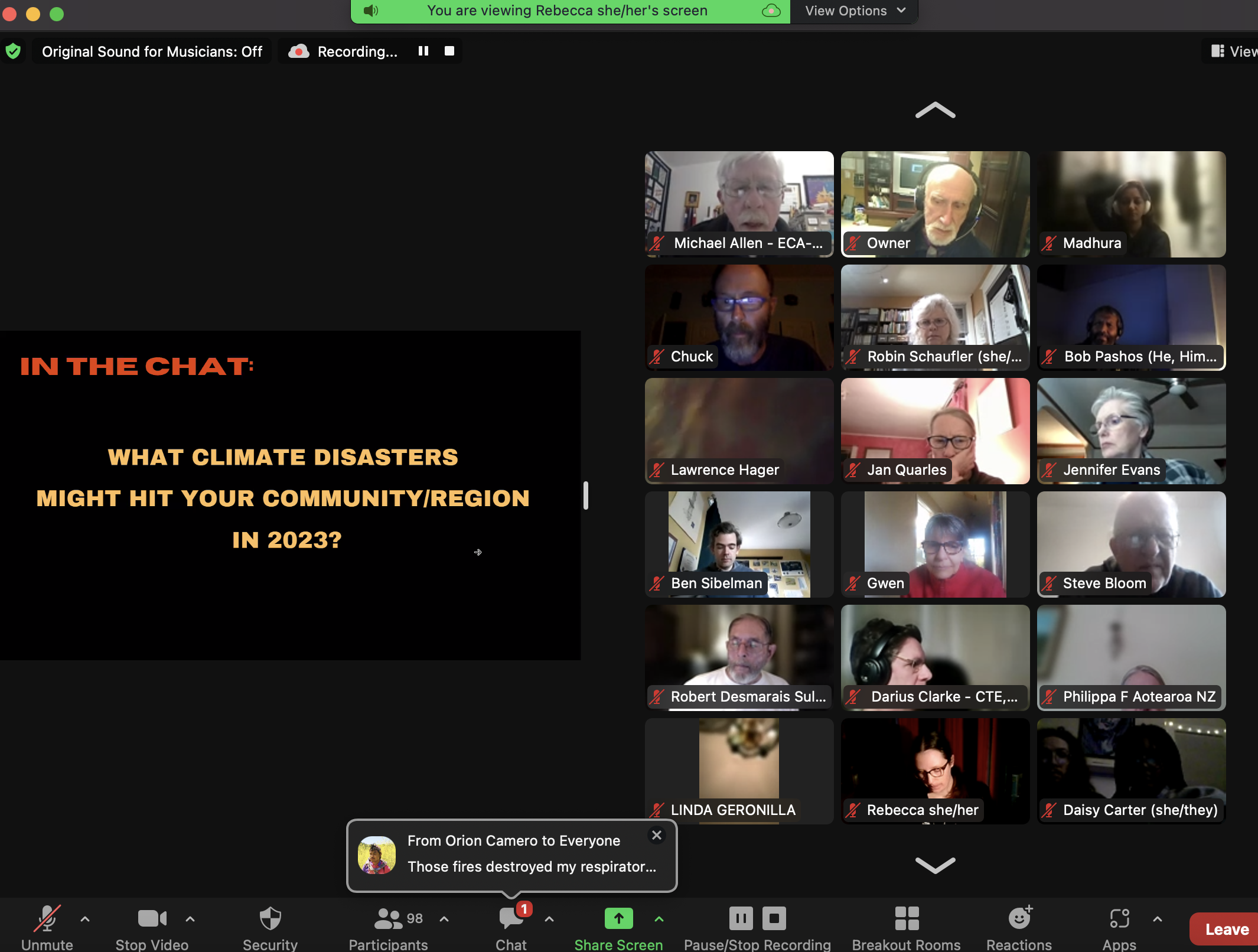Image resolution: width=1258 pixels, height=952 pixels.
Task: Select the Owner video tile
Action: click(x=936, y=204)
